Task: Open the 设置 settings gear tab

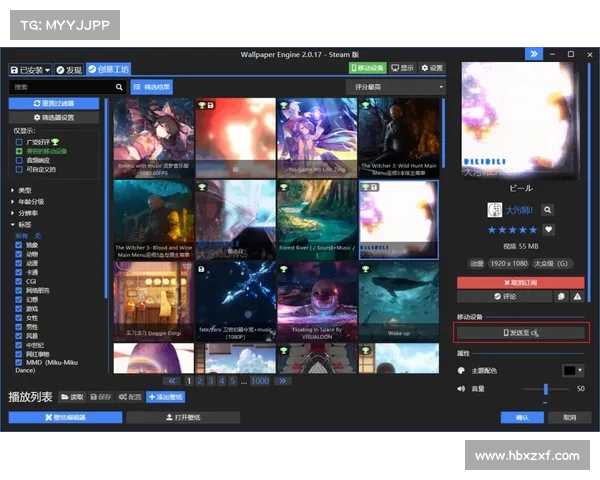Action: point(432,68)
